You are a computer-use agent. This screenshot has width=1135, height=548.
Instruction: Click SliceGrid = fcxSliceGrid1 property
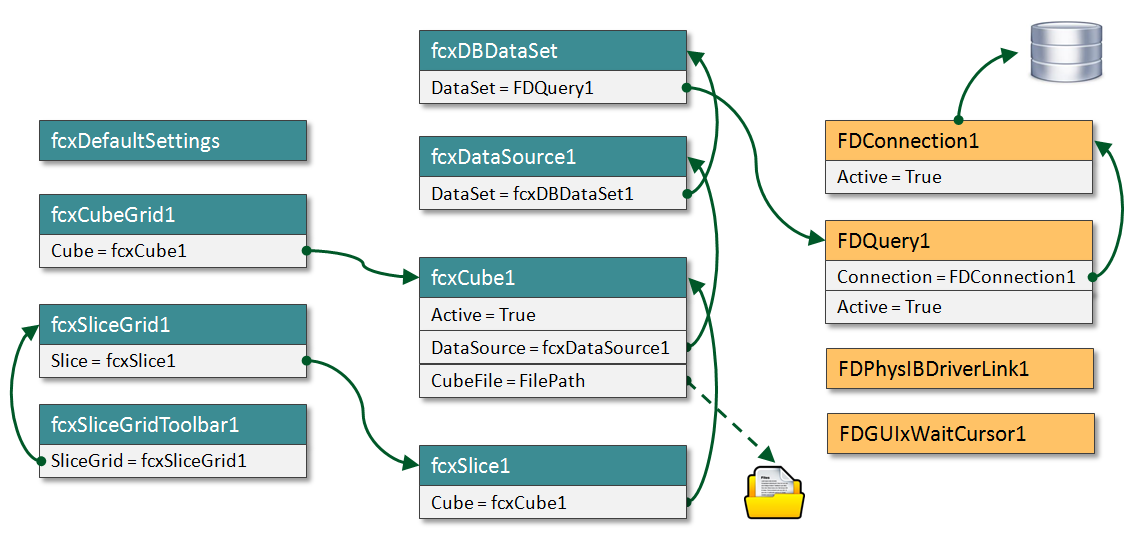[x=173, y=460]
